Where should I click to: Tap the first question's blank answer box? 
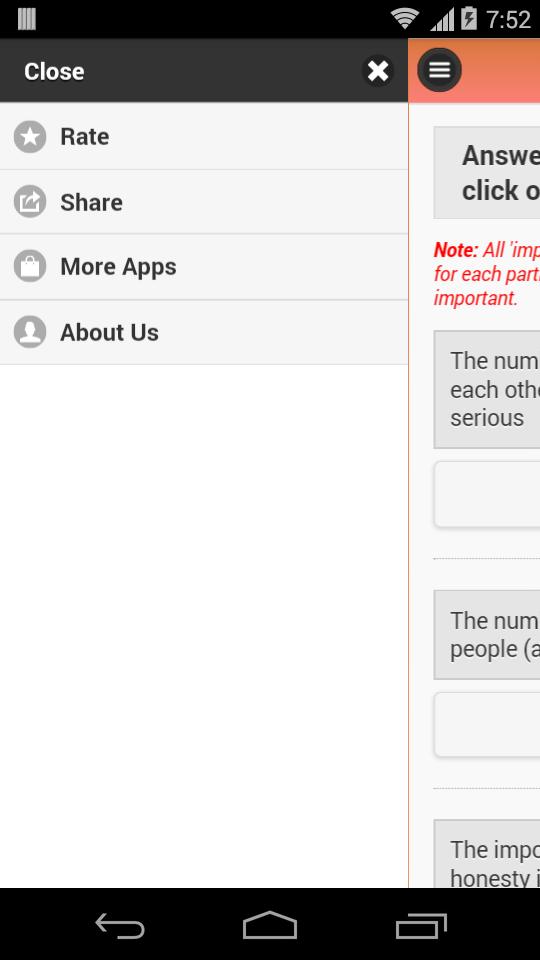click(487, 494)
